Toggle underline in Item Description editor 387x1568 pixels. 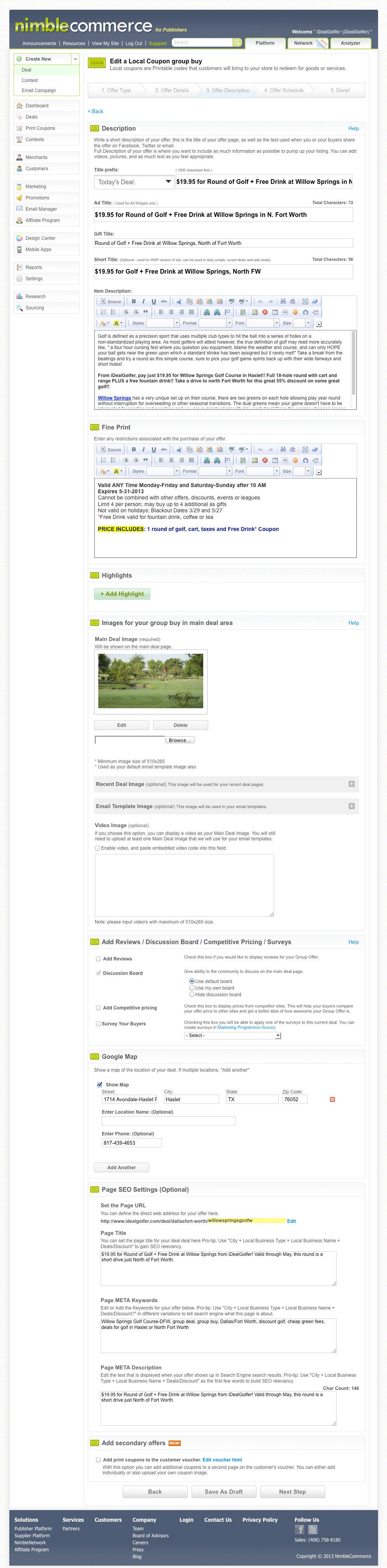[x=153, y=301]
